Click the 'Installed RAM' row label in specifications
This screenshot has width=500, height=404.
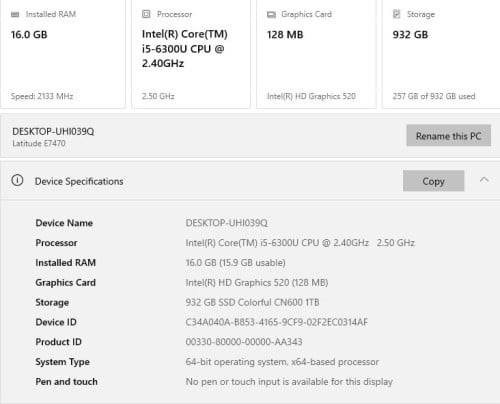66,263
